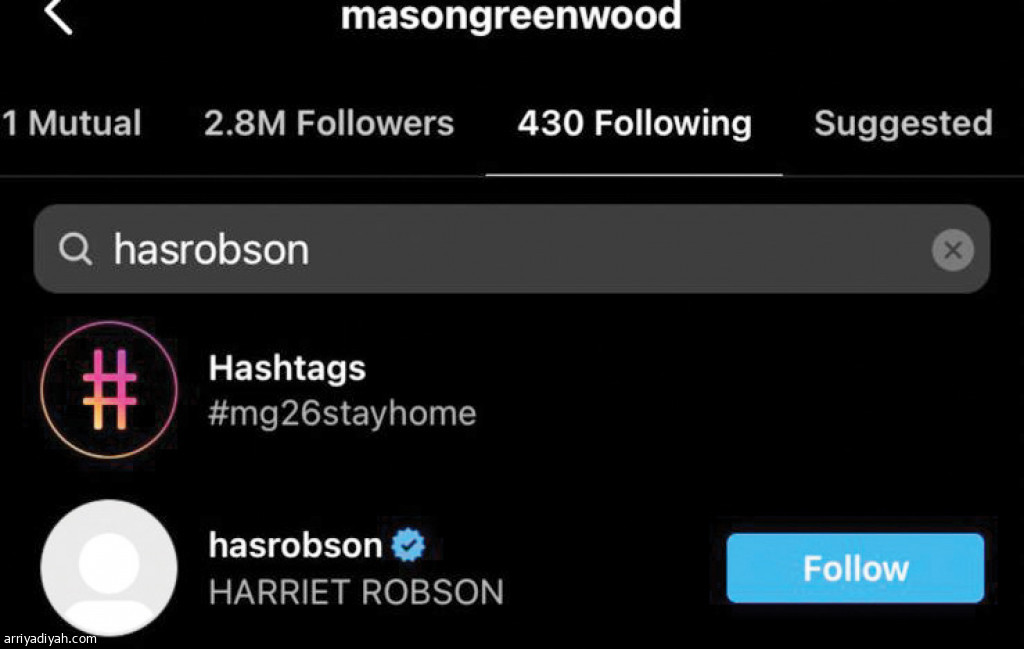
Task: Switch to the 2.8M Followers tab
Action: [x=328, y=123]
